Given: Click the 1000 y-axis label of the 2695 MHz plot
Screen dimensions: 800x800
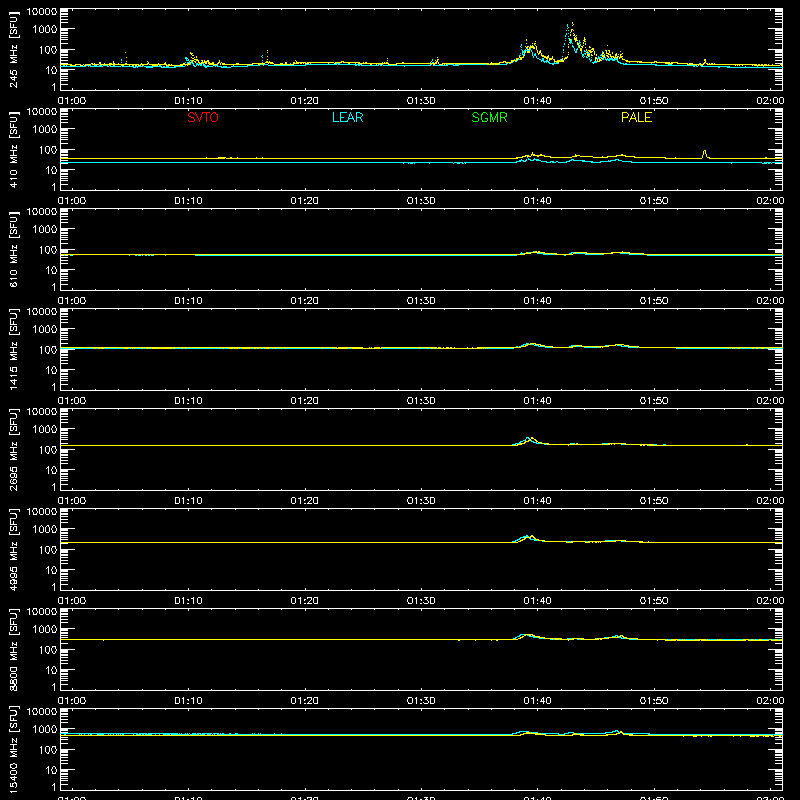Looking at the screenshot, I should tap(45, 430).
